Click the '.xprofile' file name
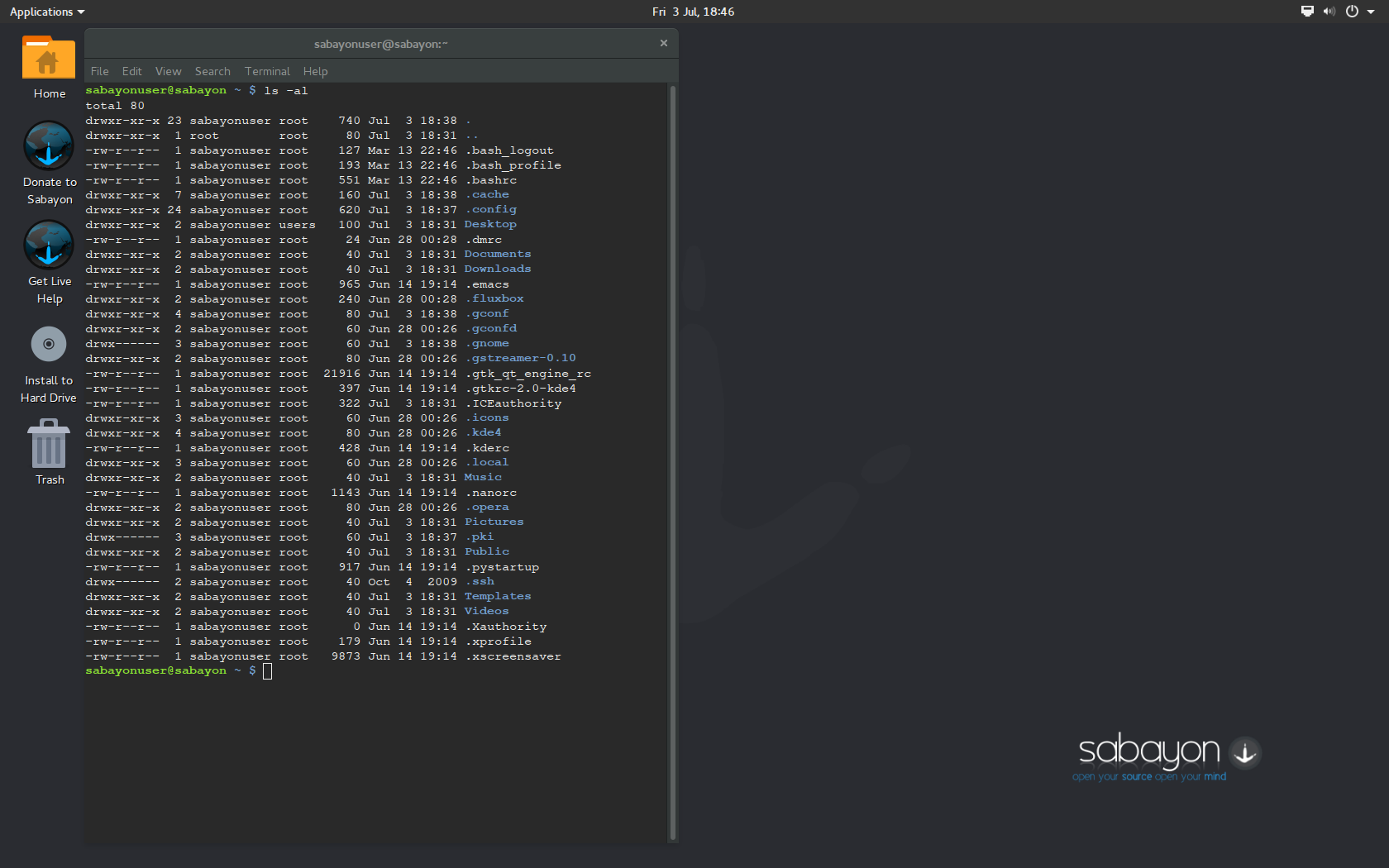 [x=498, y=641]
